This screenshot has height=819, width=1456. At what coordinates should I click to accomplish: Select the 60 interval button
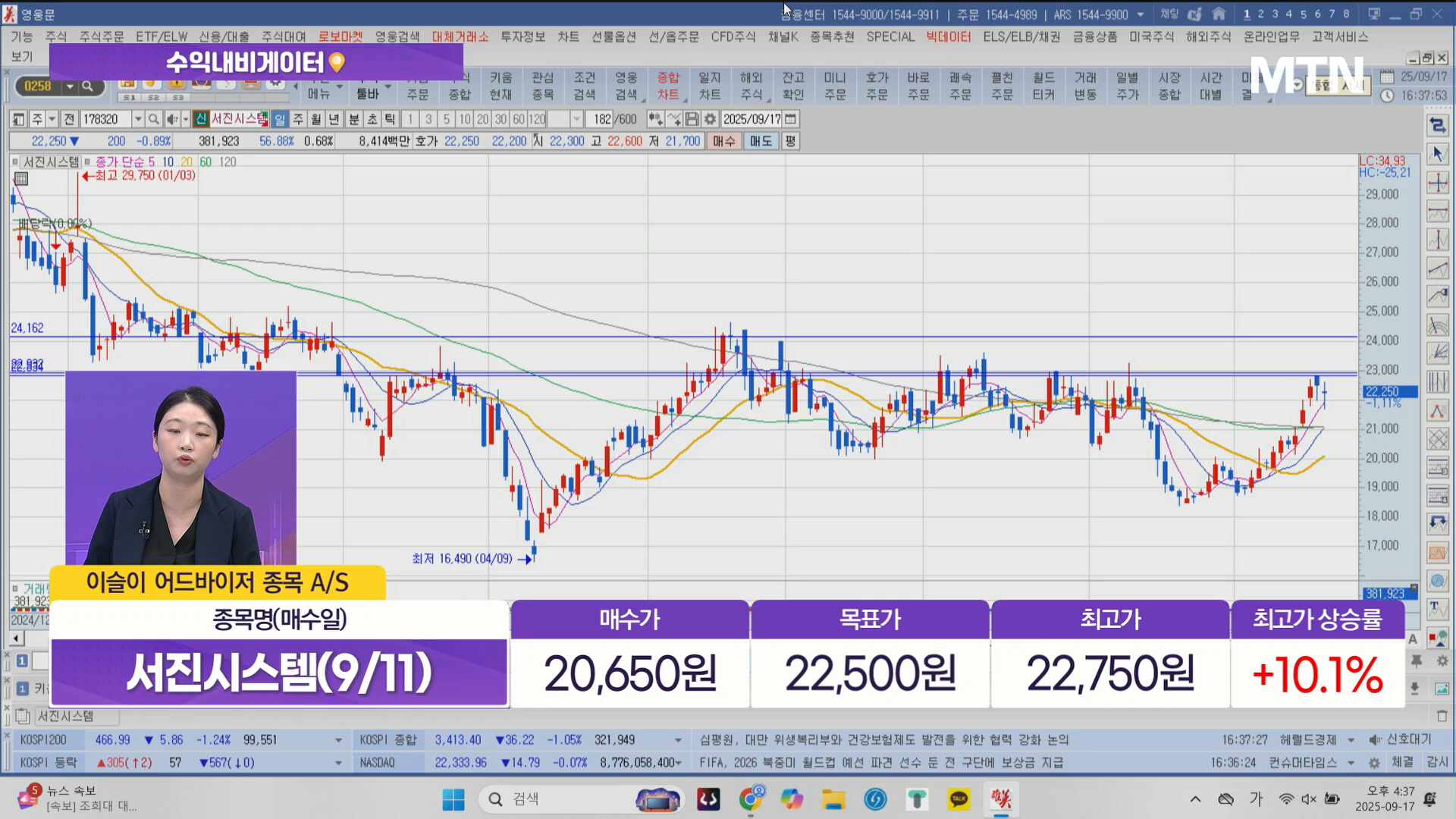click(519, 119)
